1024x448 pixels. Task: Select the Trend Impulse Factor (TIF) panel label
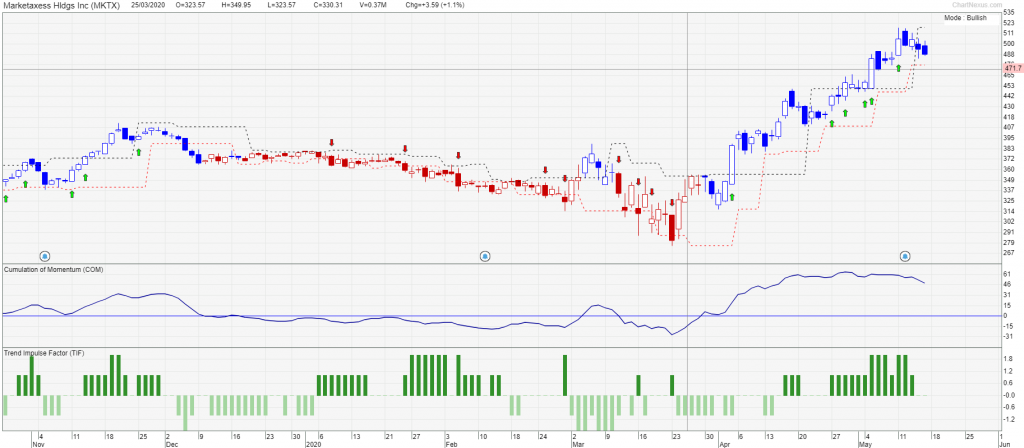tap(44, 353)
